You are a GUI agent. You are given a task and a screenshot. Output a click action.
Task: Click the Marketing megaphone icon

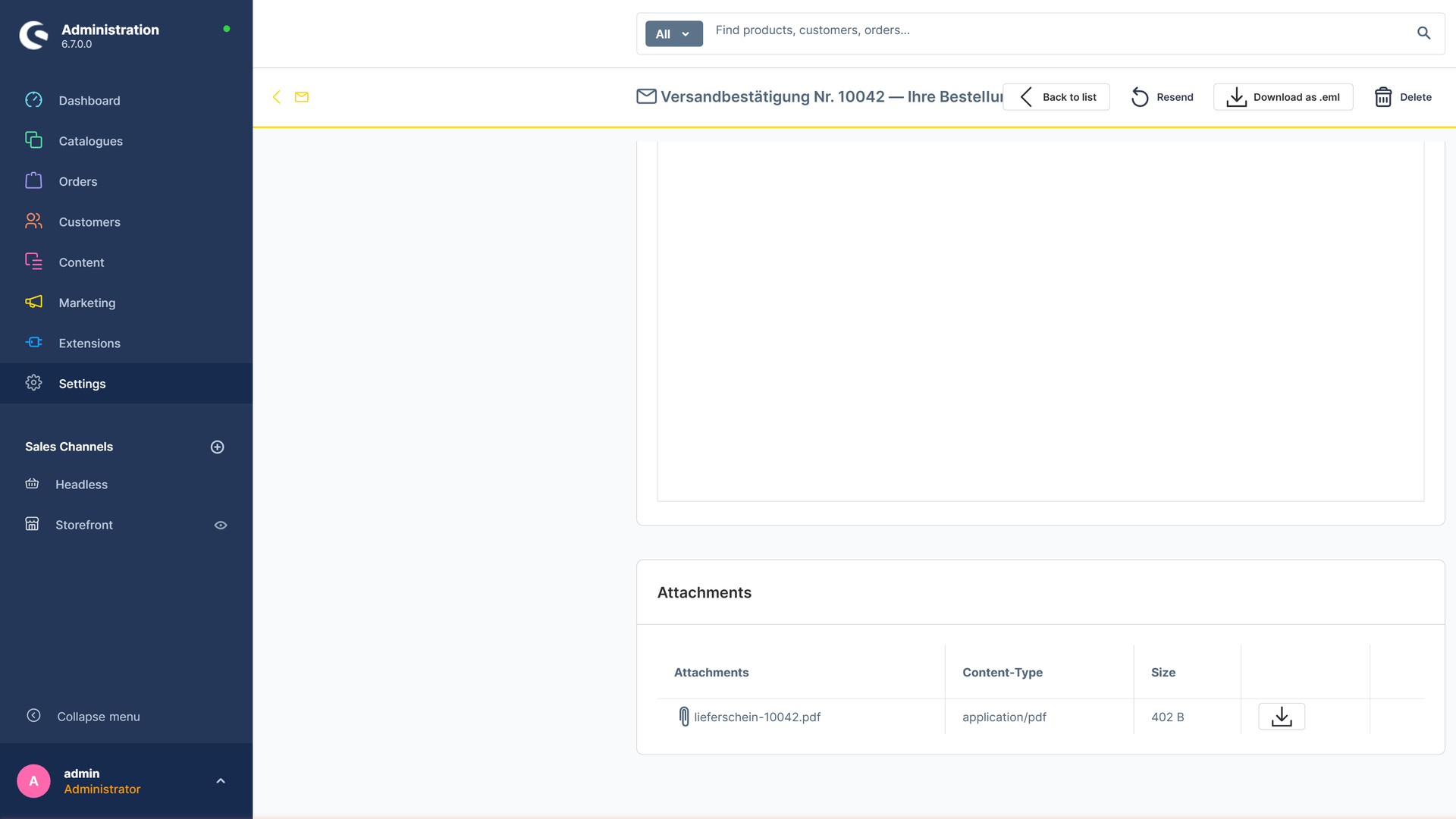pos(33,302)
